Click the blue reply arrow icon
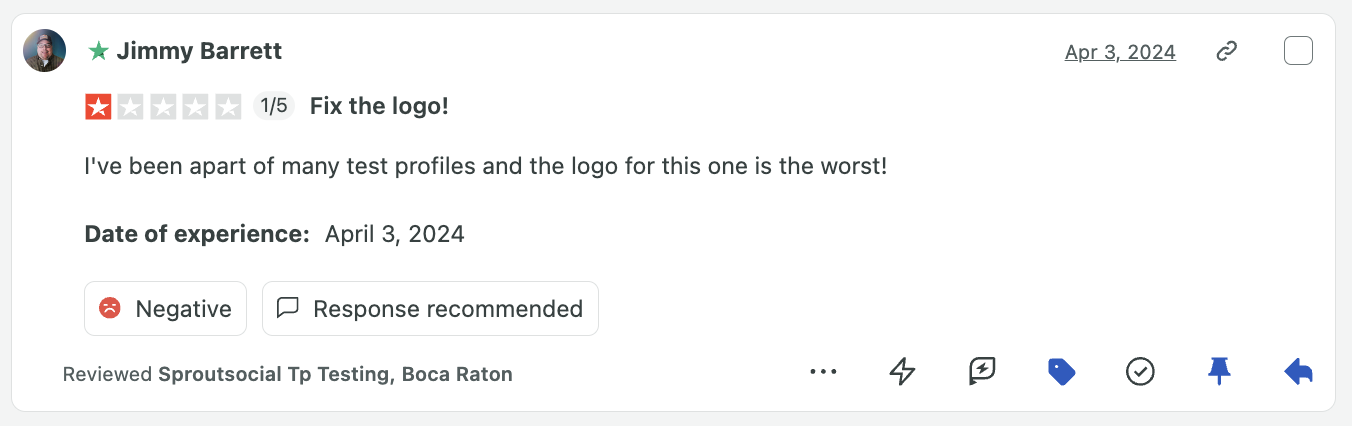Viewport: 1352px width, 426px height. (x=1298, y=372)
